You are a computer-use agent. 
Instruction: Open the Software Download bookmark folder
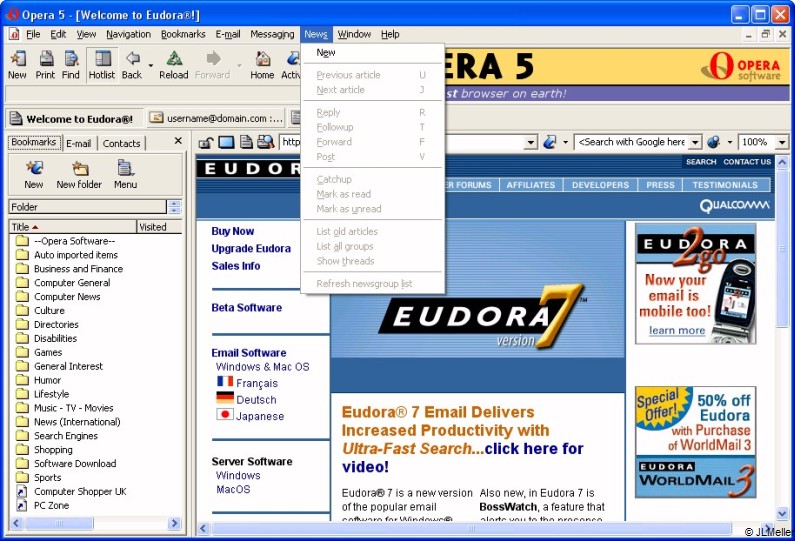(75, 463)
